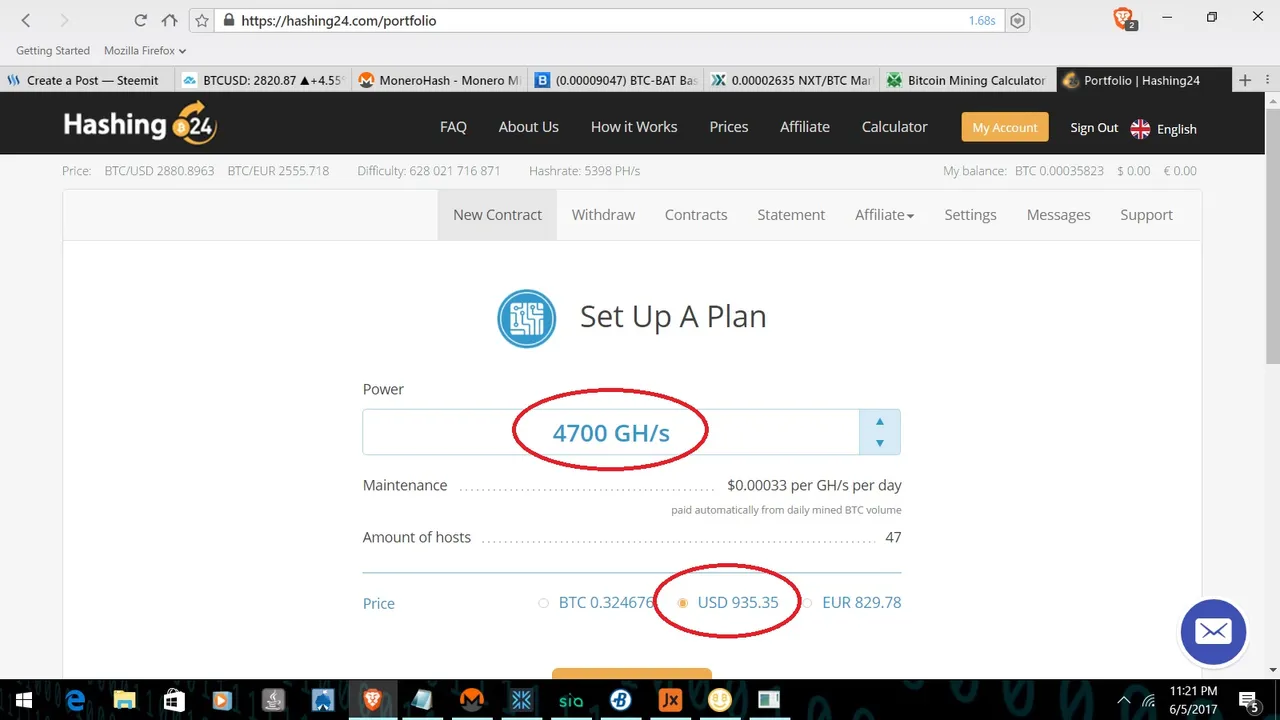Click the circuit chip plan icon
Viewport: 1280px width, 720px height.
(x=526, y=318)
